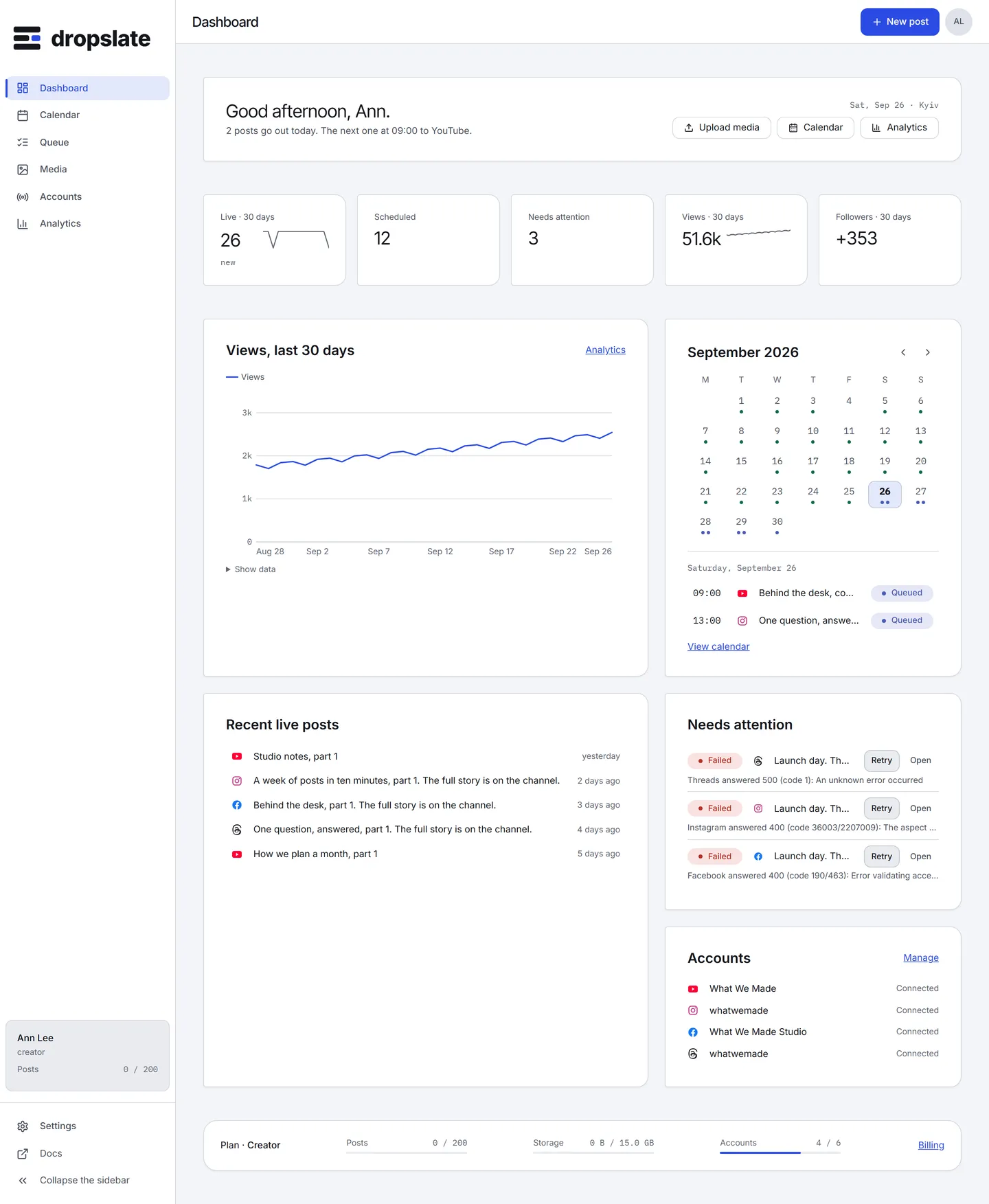Expand the Show data disclosure triangle
This screenshot has width=989, height=1204.
[228, 569]
